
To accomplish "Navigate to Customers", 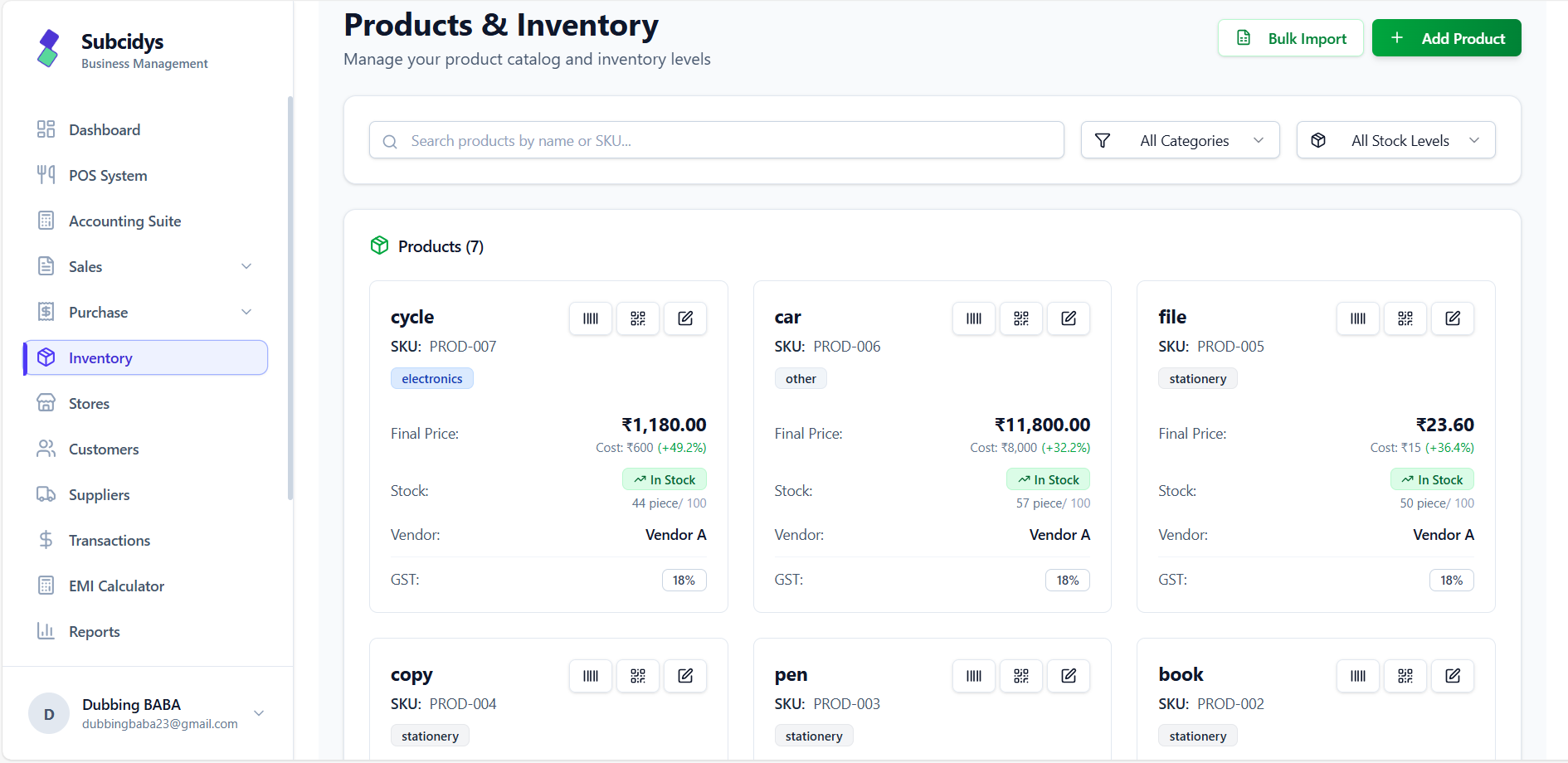I will coord(145,449).
